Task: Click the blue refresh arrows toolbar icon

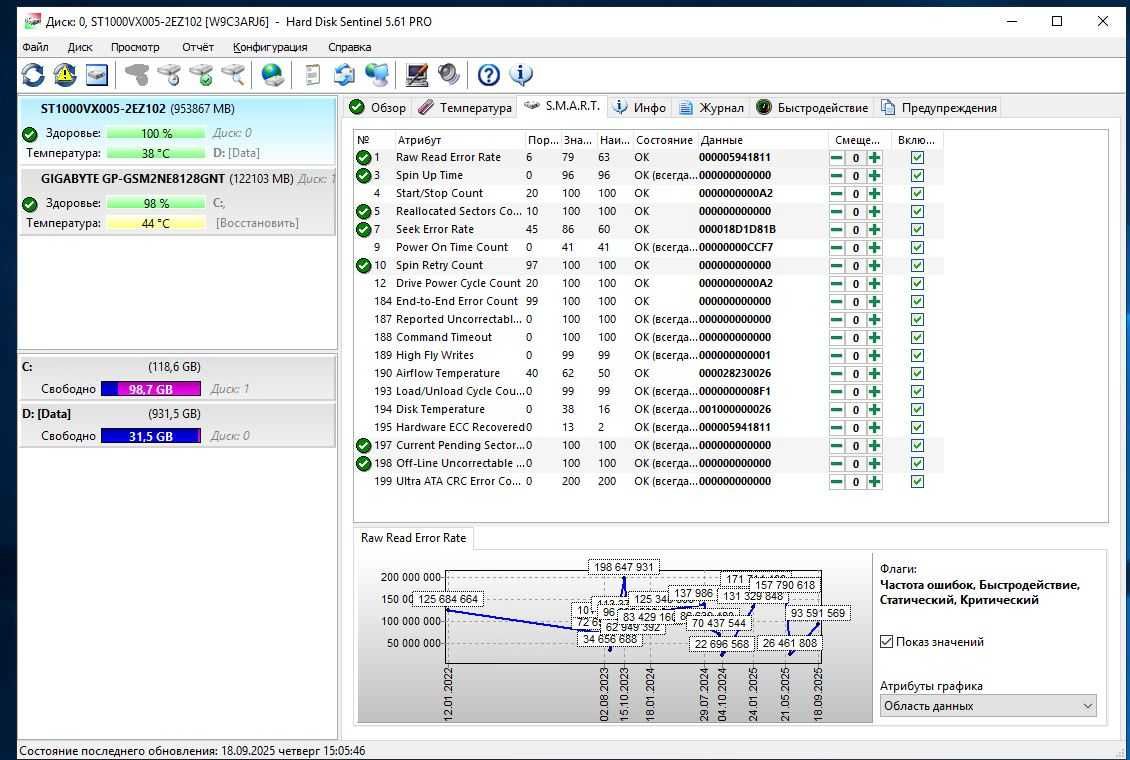Action: (x=32, y=74)
